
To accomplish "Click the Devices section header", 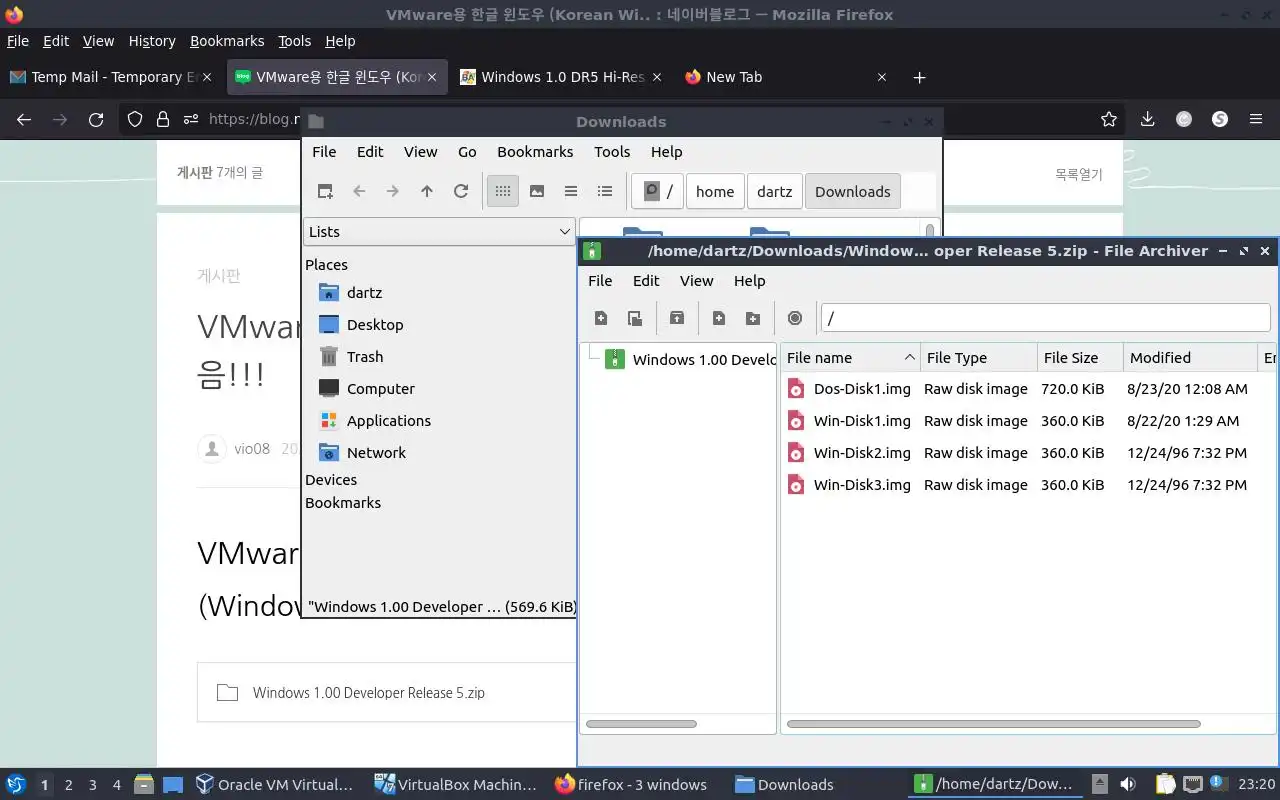I will click(331, 480).
